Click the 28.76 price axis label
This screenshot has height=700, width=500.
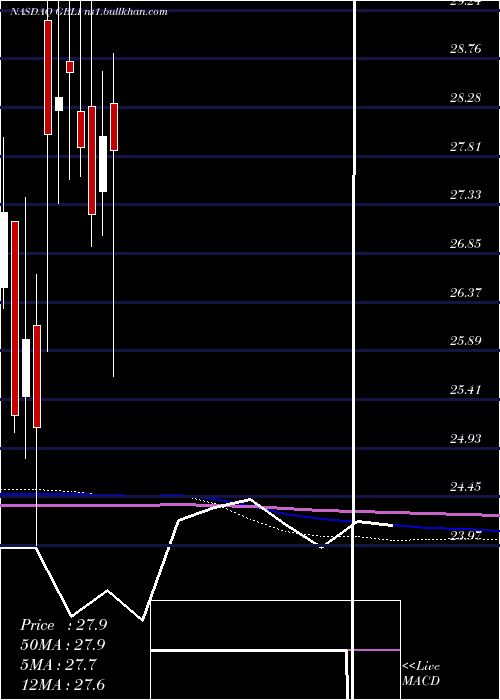(465, 49)
